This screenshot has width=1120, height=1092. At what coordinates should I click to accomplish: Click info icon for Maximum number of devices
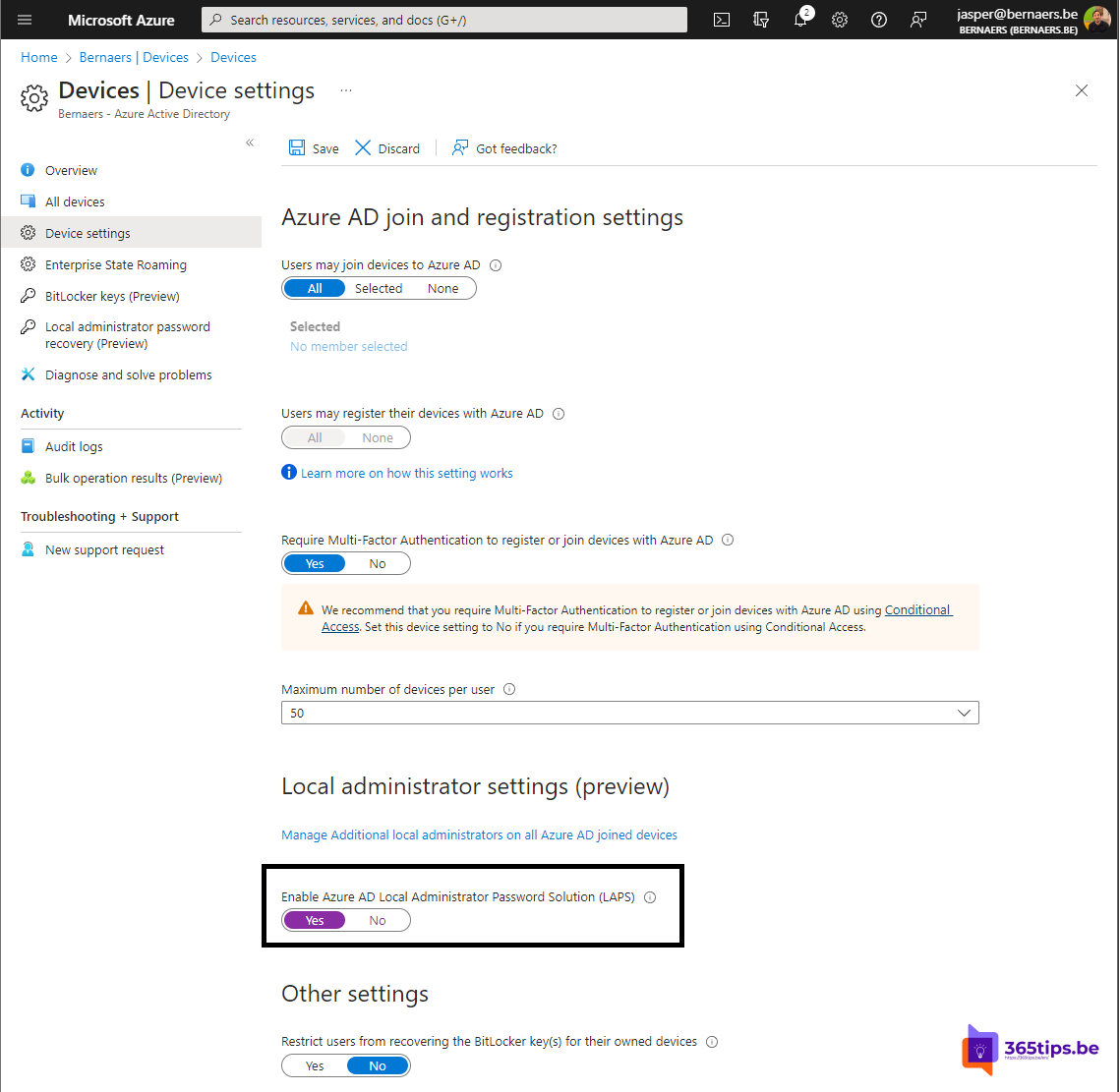click(509, 689)
